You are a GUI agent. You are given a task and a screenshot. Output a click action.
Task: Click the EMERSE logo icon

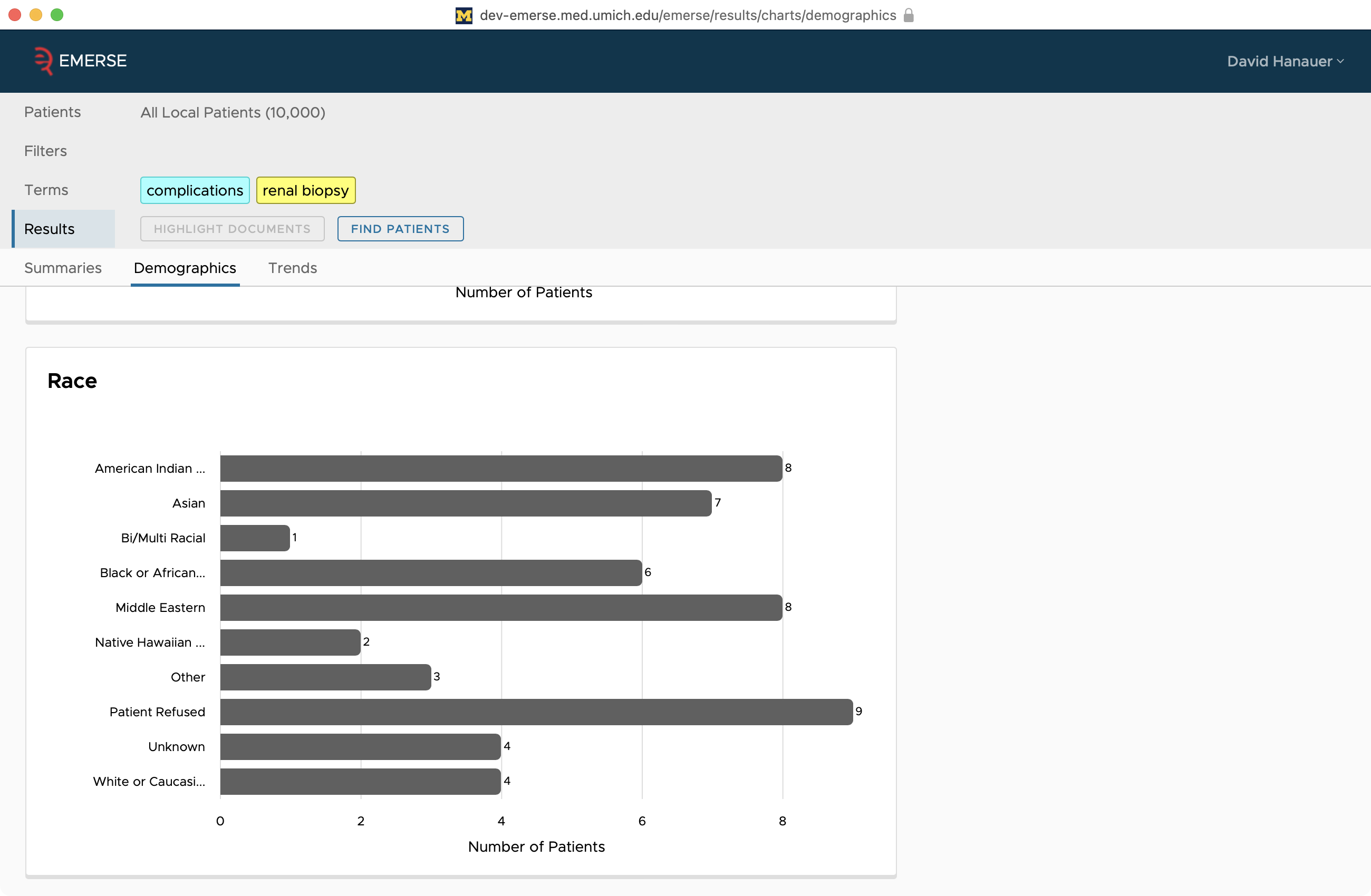point(43,61)
